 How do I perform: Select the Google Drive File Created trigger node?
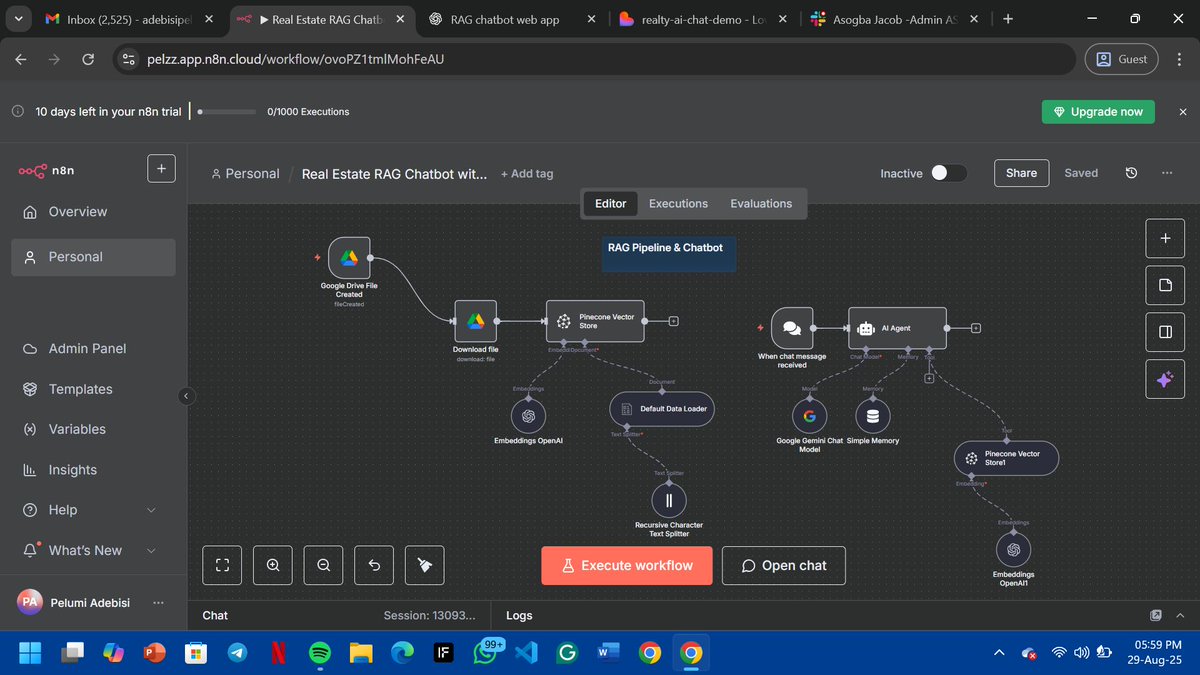point(349,258)
